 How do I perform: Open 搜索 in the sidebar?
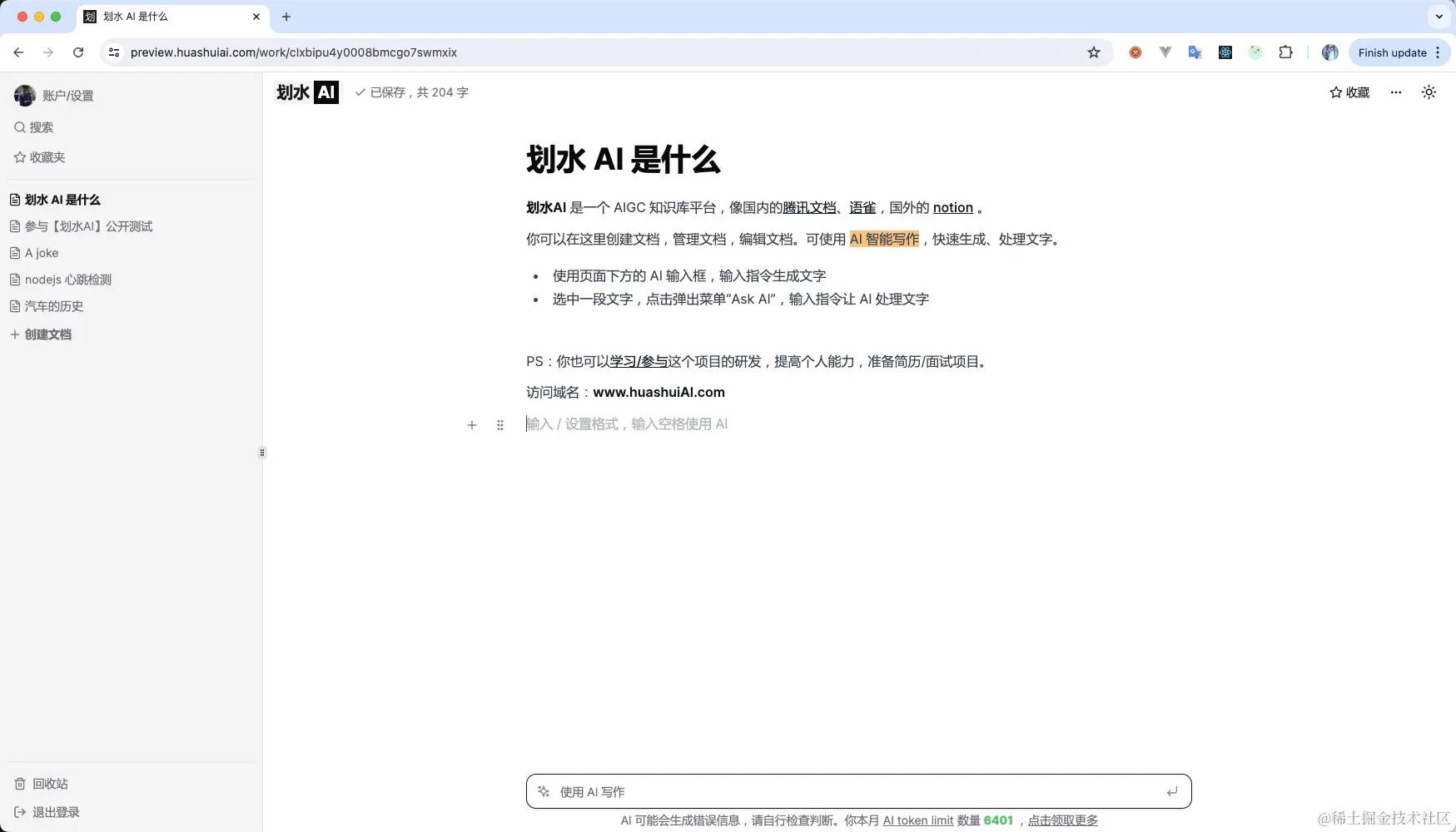(x=33, y=127)
